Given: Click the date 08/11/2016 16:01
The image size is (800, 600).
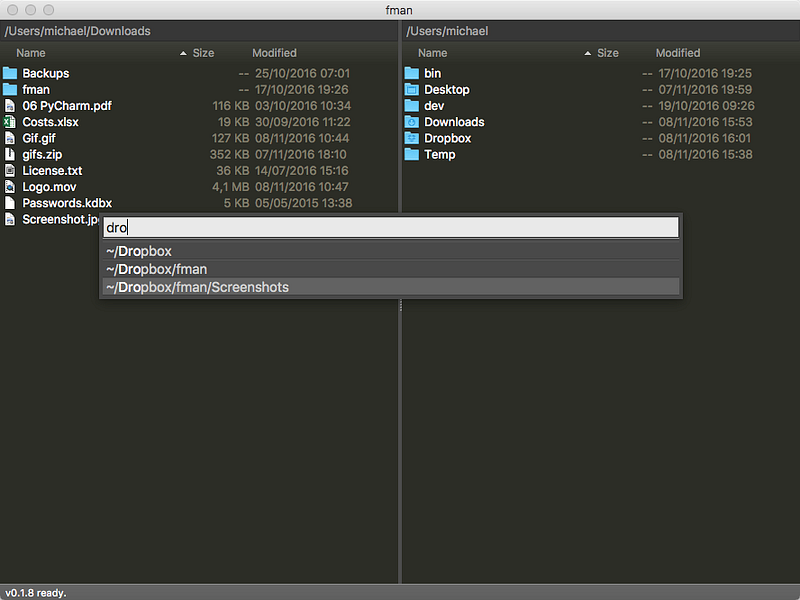Looking at the screenshot, I should (x=705, y=138).
